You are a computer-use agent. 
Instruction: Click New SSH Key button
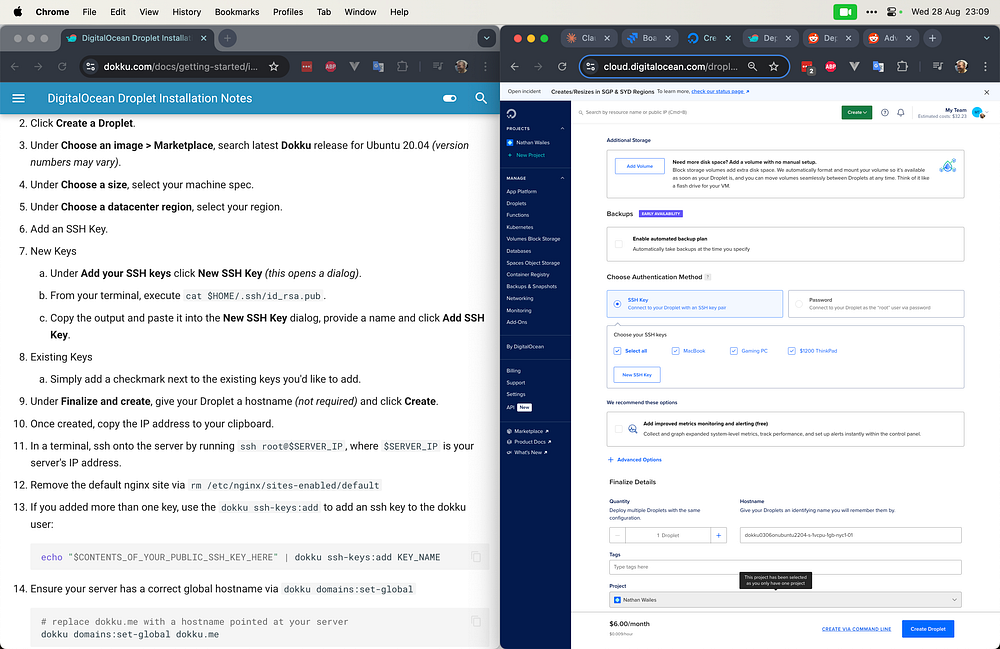coord(636,374)
